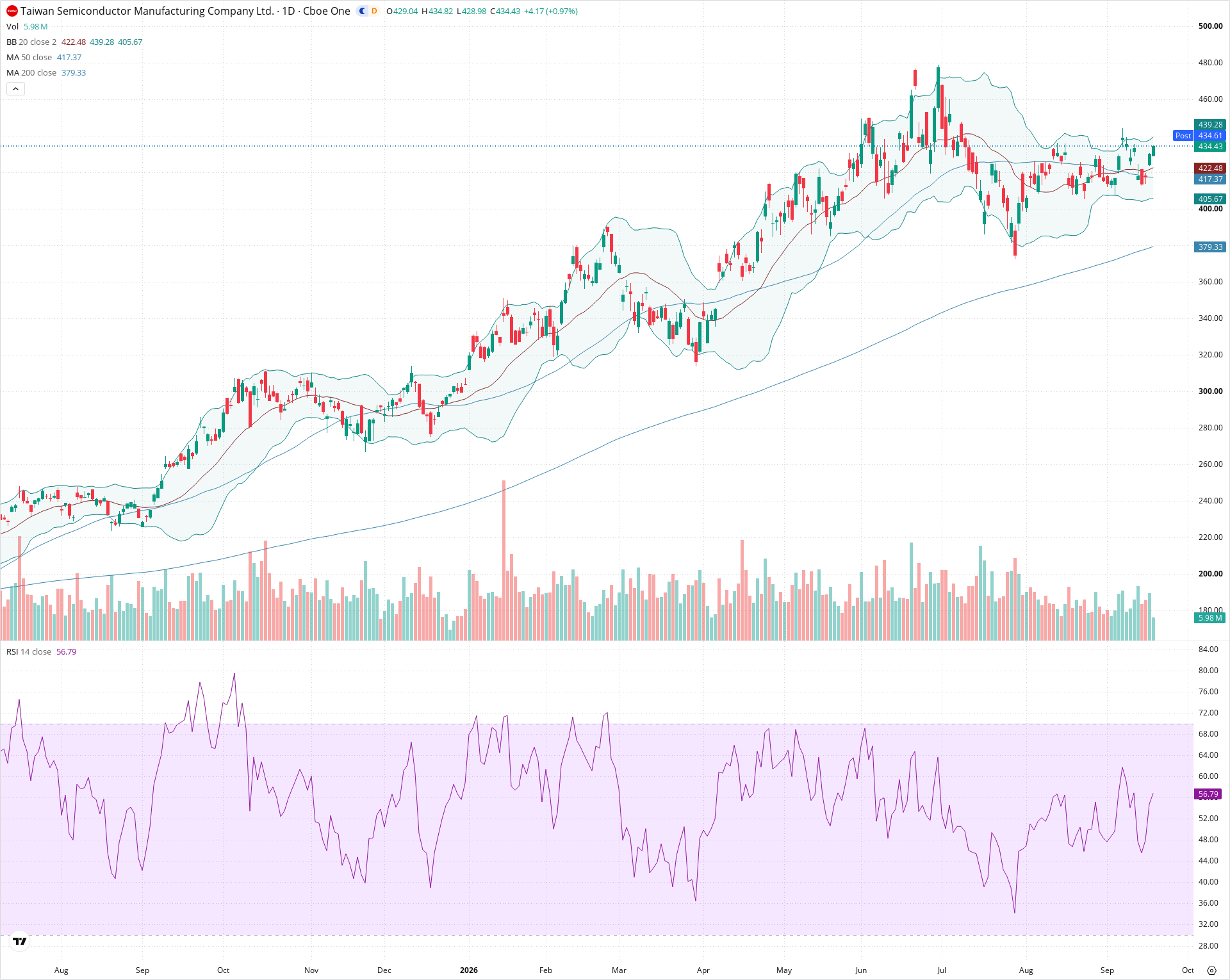Click the Post 434.61 price label
Image resolution: width=1230 pixels, height=980 pixels.
click(1200, 136)
